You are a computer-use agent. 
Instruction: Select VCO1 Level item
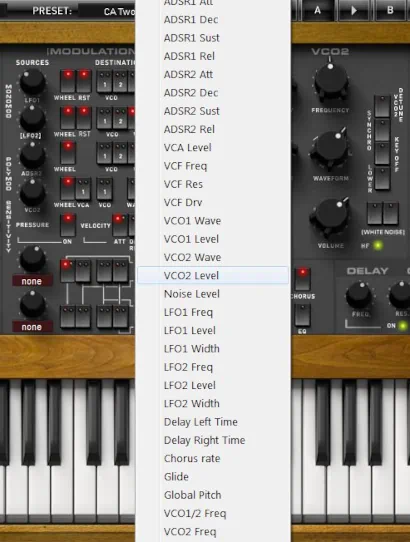[213, 240]
